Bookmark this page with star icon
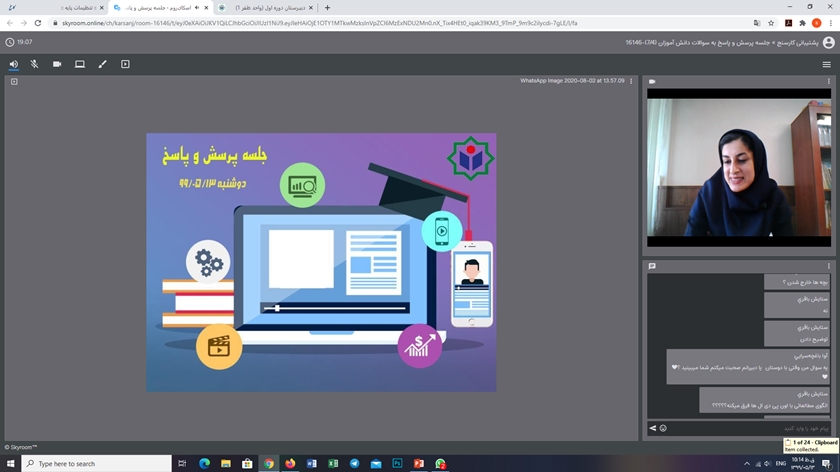The height and width of the screenshot is (472, 840). [770, 23]
